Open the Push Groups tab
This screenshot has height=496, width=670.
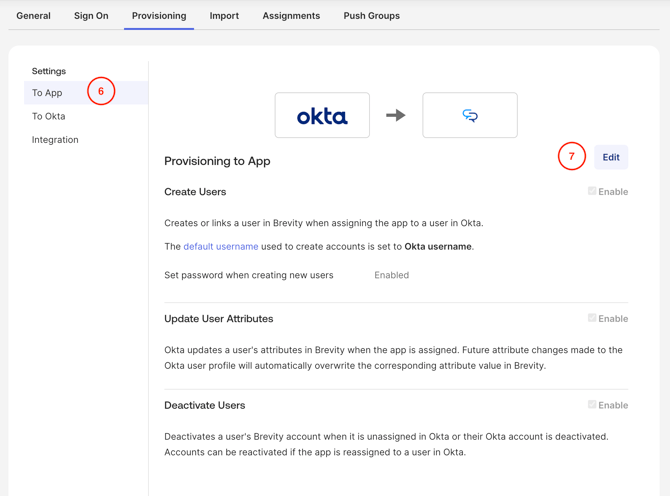(371, 16)
